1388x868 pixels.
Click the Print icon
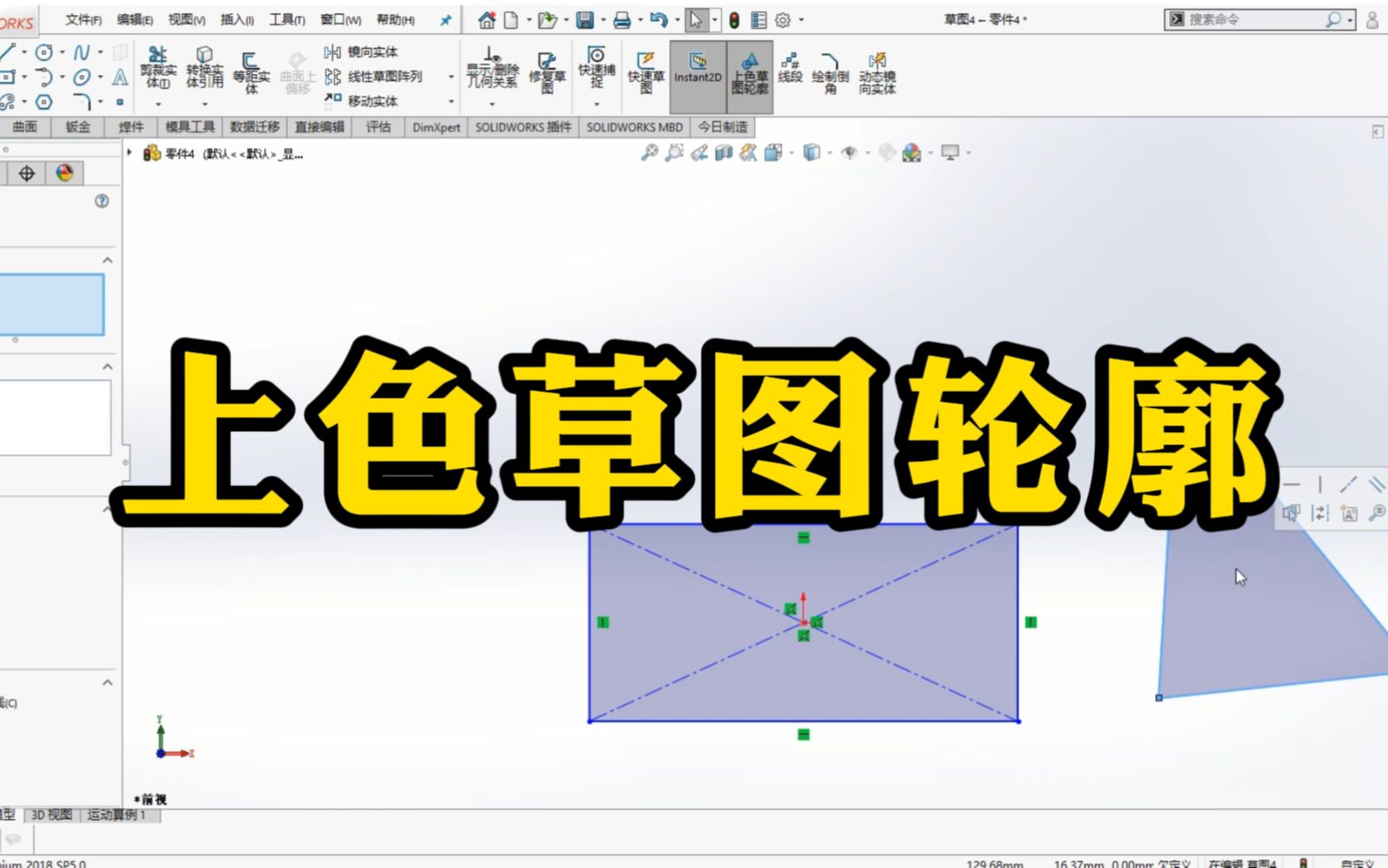622,20
